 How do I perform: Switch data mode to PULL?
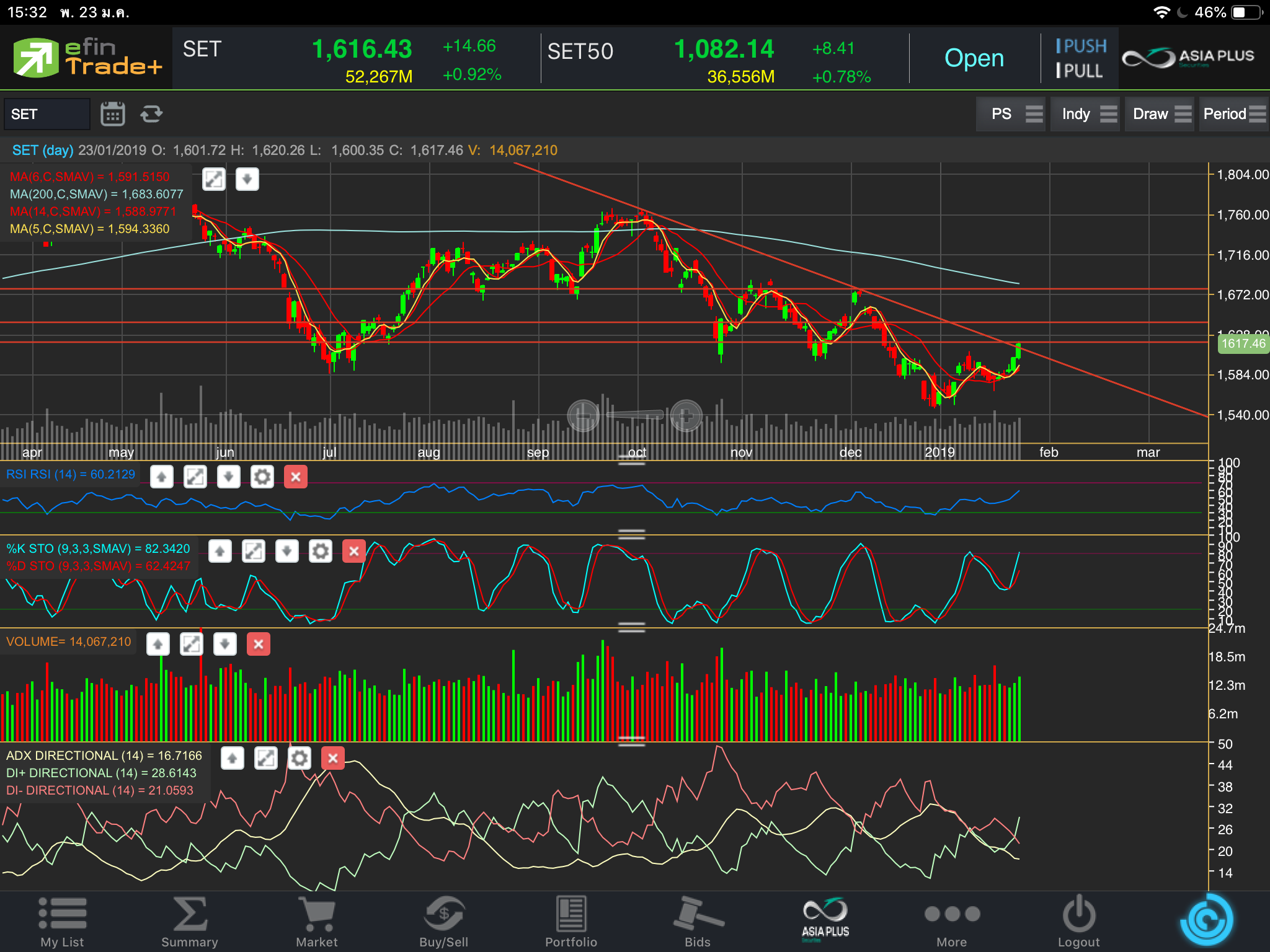1080,71
